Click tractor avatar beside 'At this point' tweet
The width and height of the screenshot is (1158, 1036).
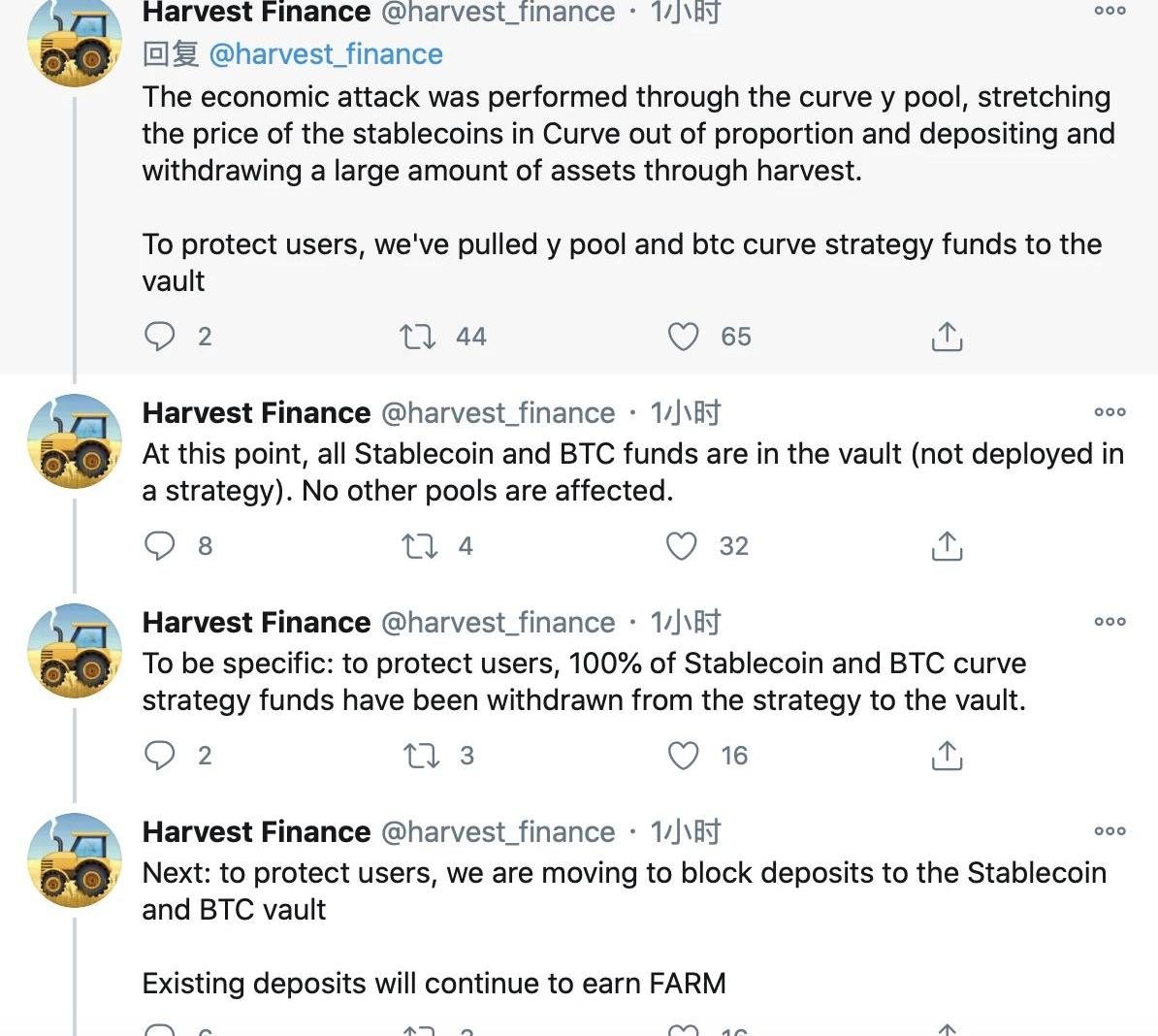point(75,441)
